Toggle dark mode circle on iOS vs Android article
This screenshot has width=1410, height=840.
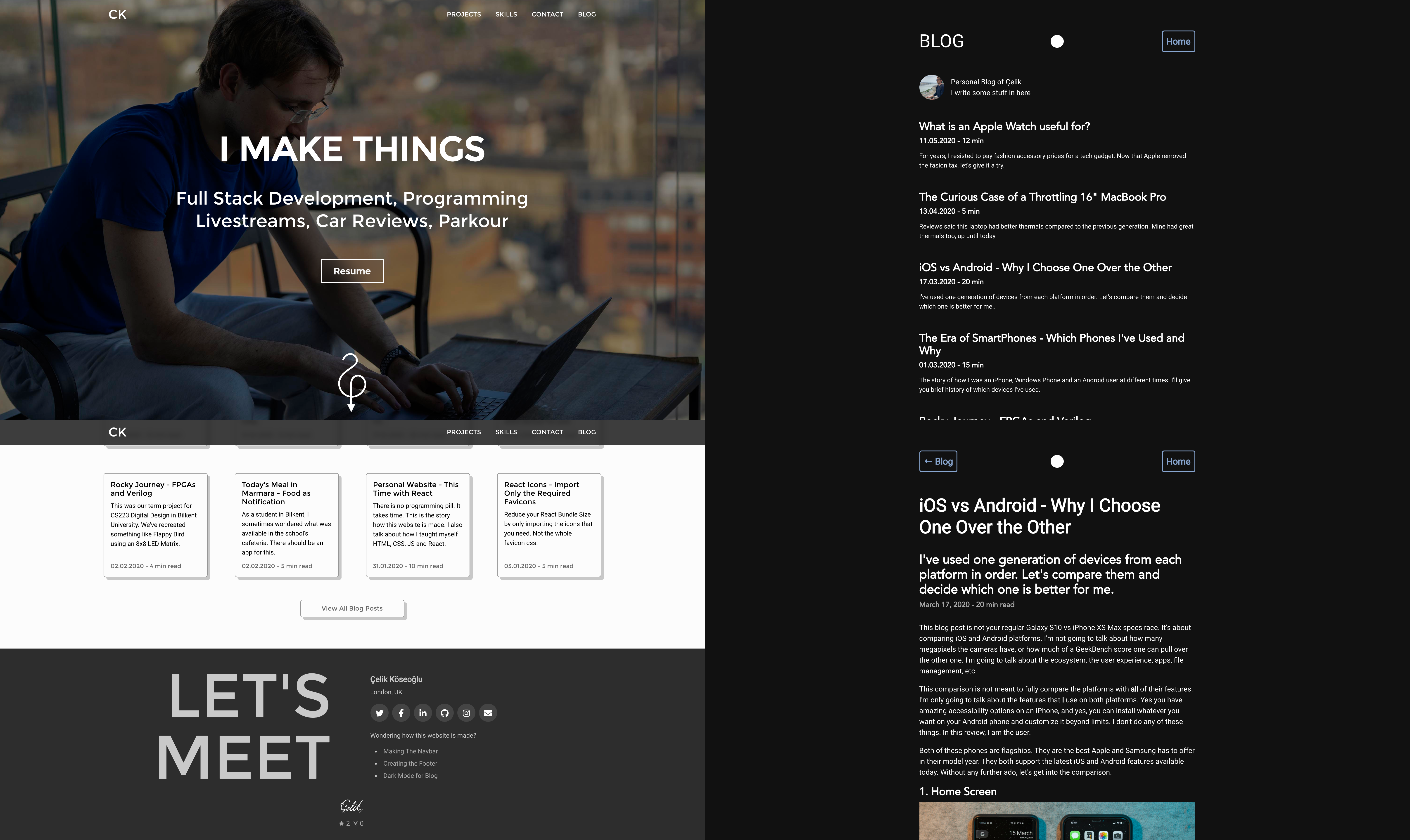[1057, 461]
